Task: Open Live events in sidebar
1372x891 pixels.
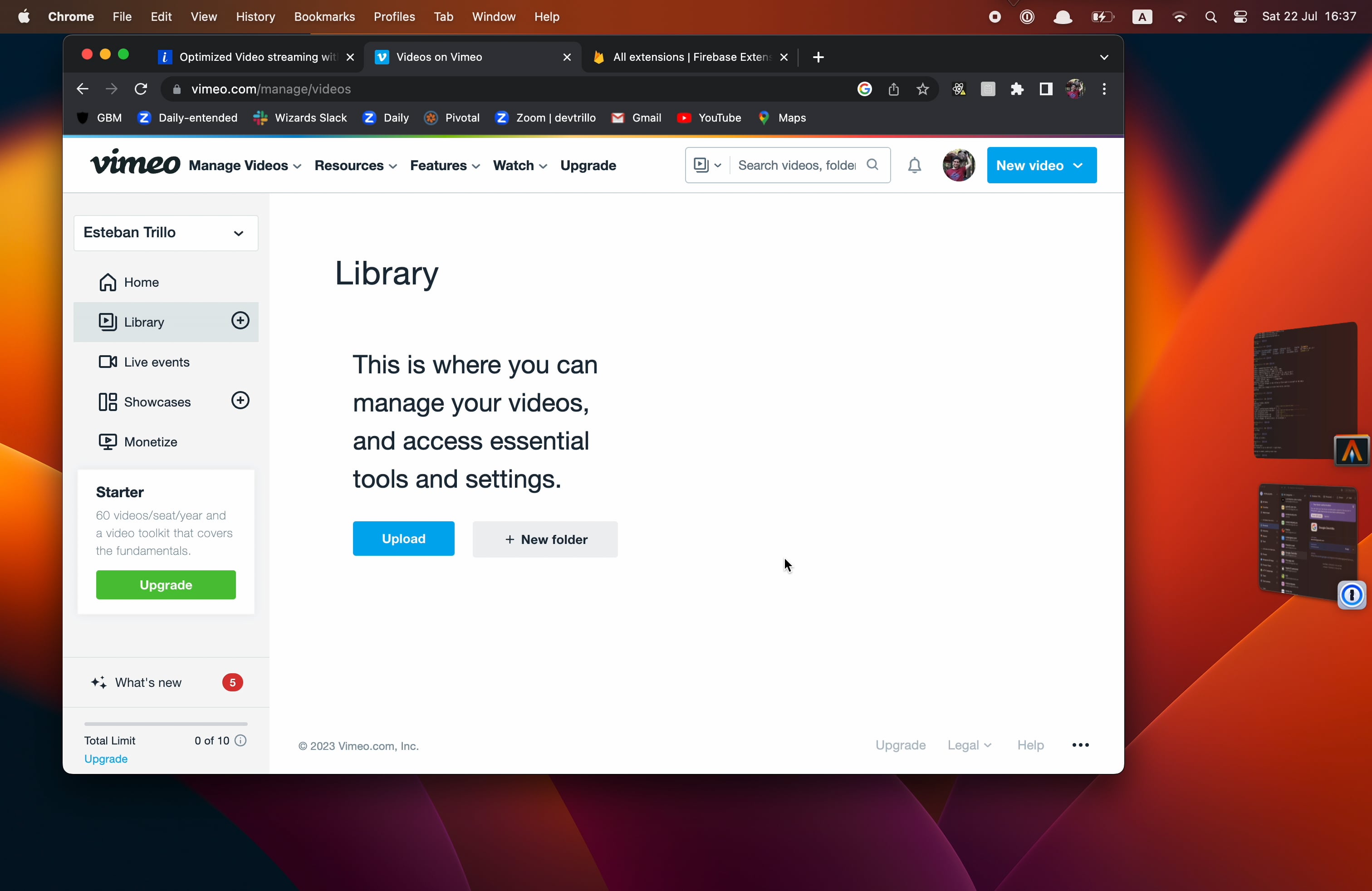Action: [x=166, y=362]
